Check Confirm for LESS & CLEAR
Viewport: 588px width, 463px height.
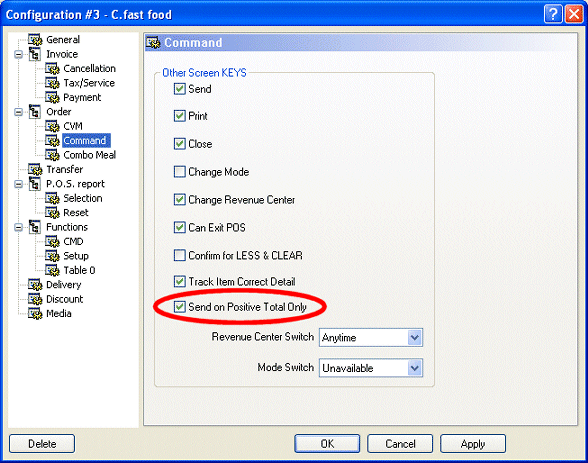[180, 256]
